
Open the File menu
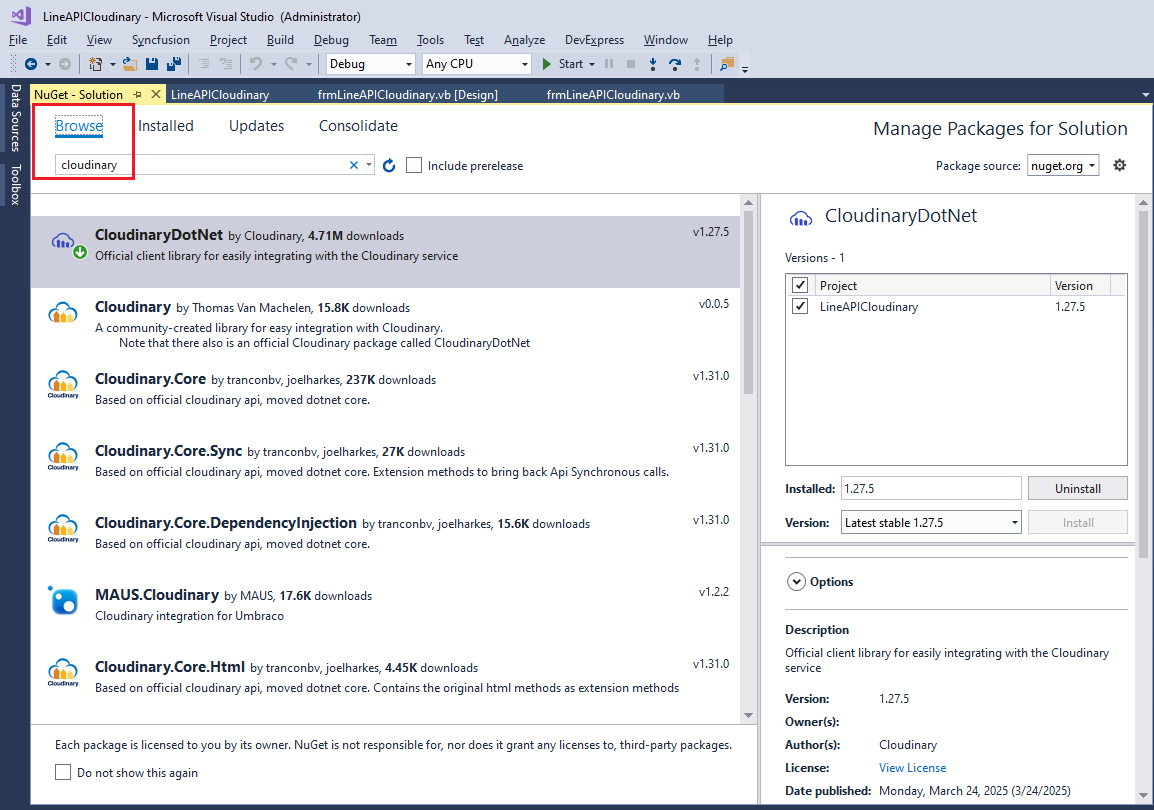(18, 40)
